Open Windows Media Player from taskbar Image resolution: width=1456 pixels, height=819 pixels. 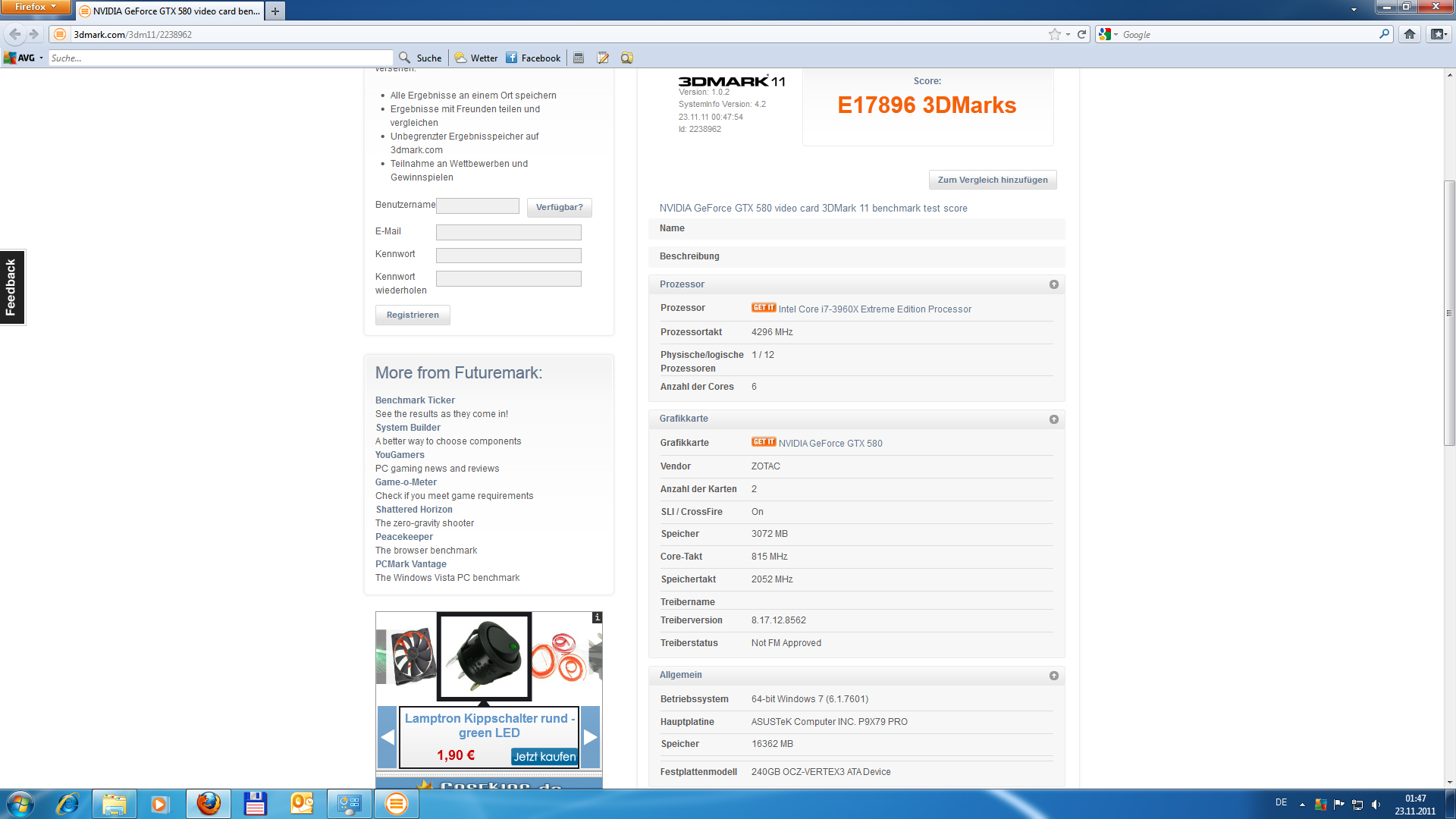[x=159, y=804]
